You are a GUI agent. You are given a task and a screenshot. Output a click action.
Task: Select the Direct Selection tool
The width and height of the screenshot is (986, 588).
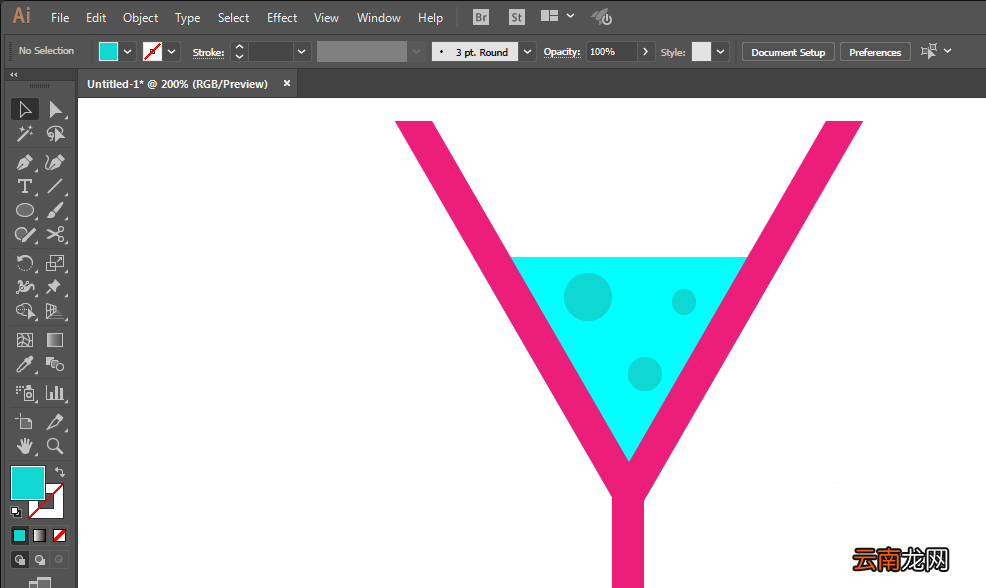click(x=55, y=109)
